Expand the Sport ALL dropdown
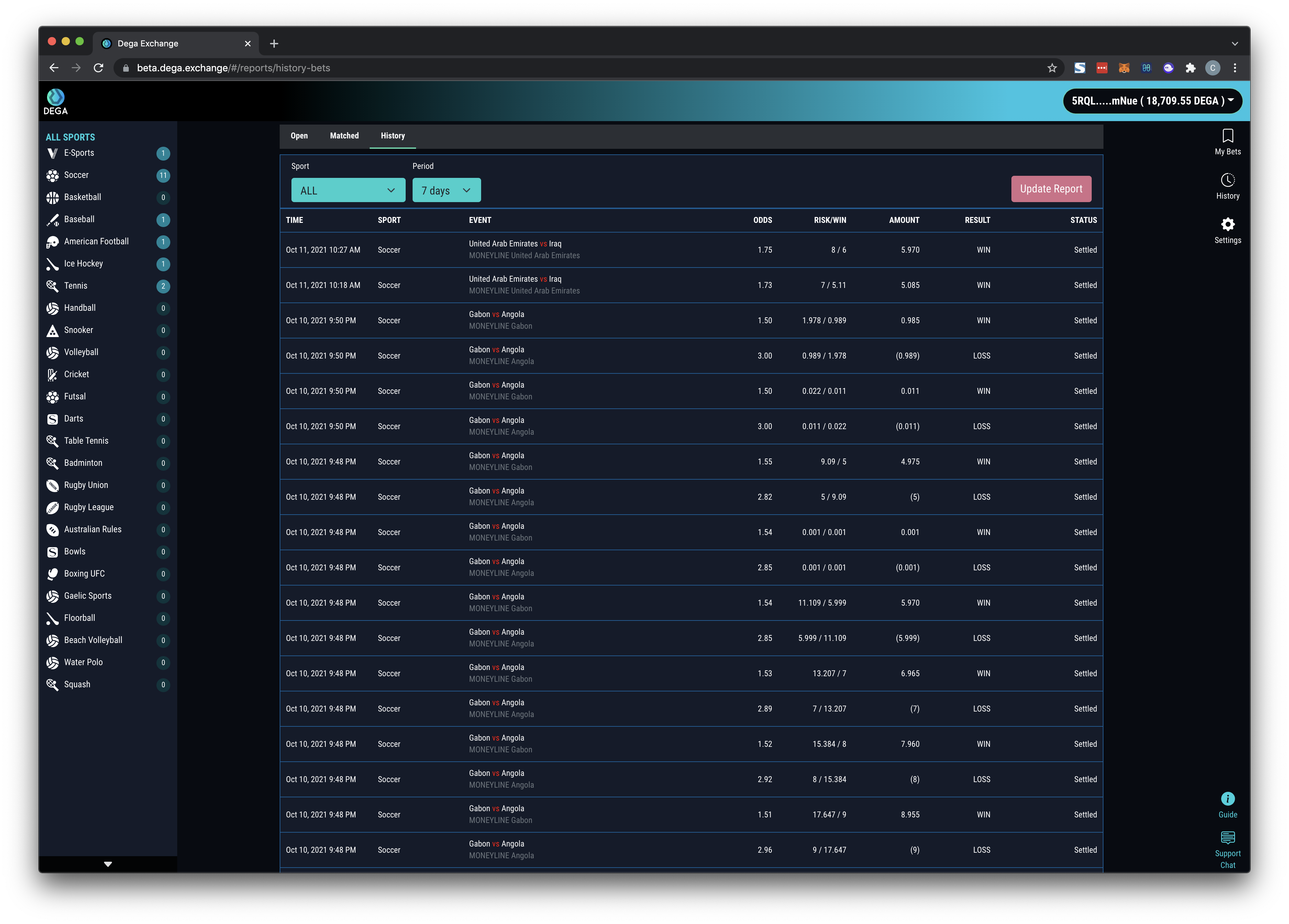 tap(348, 190)
